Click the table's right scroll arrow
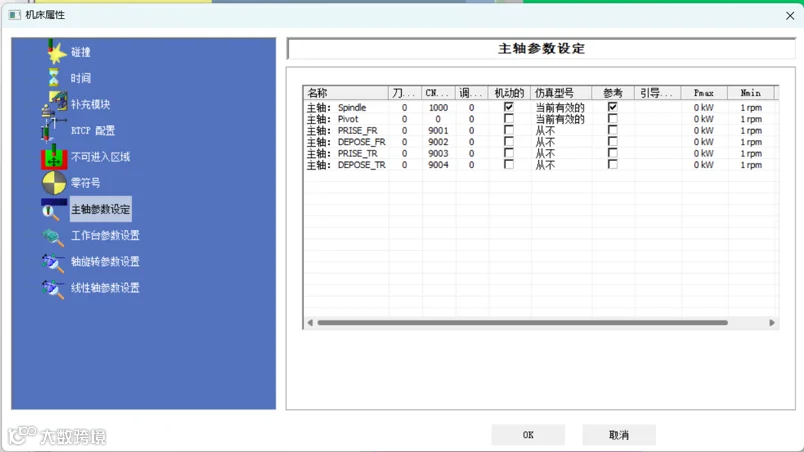The height and width of the screenshot is (452, 804). point(772,322)
